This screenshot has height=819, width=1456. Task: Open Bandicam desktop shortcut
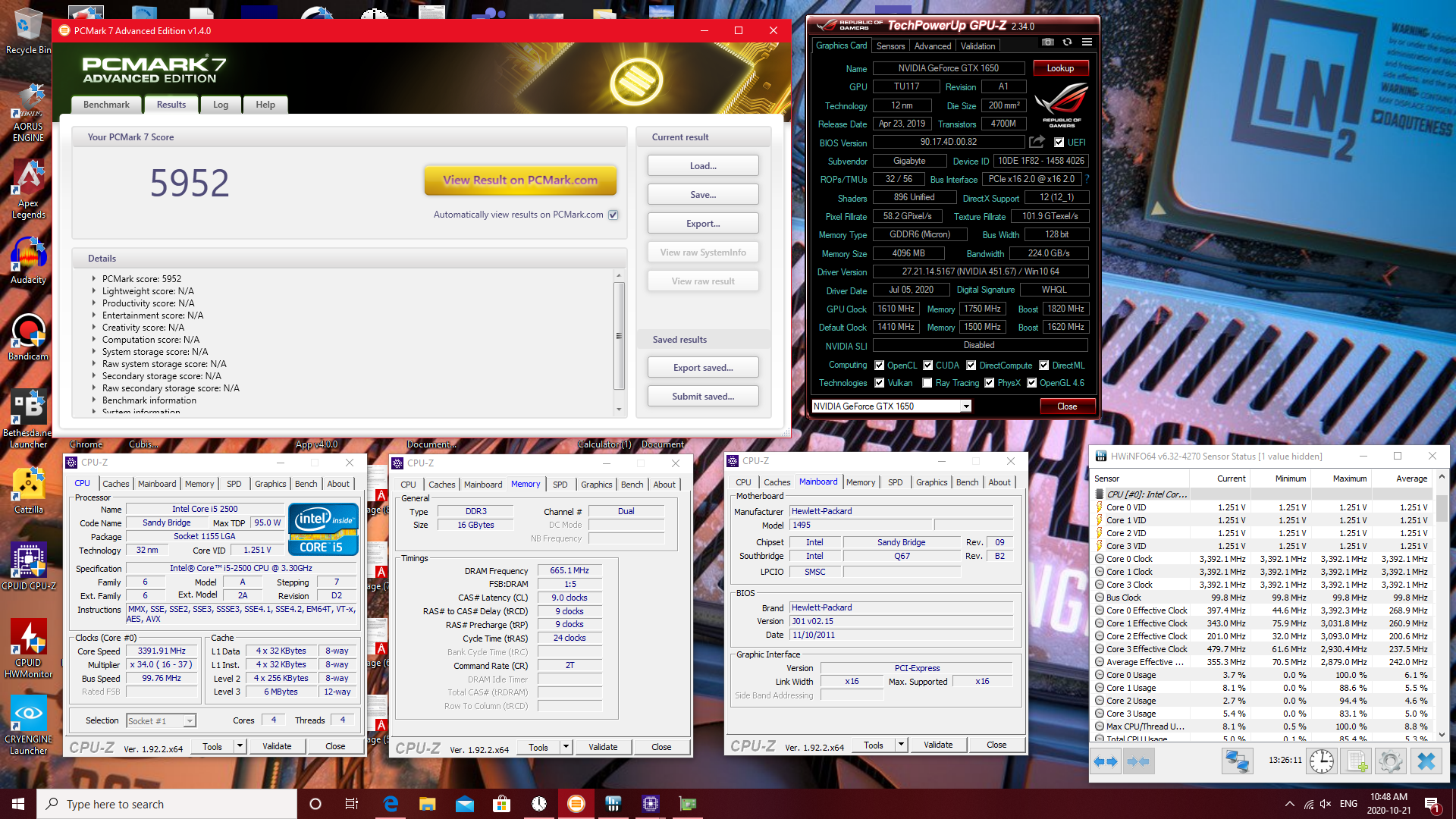click(28, 337)
